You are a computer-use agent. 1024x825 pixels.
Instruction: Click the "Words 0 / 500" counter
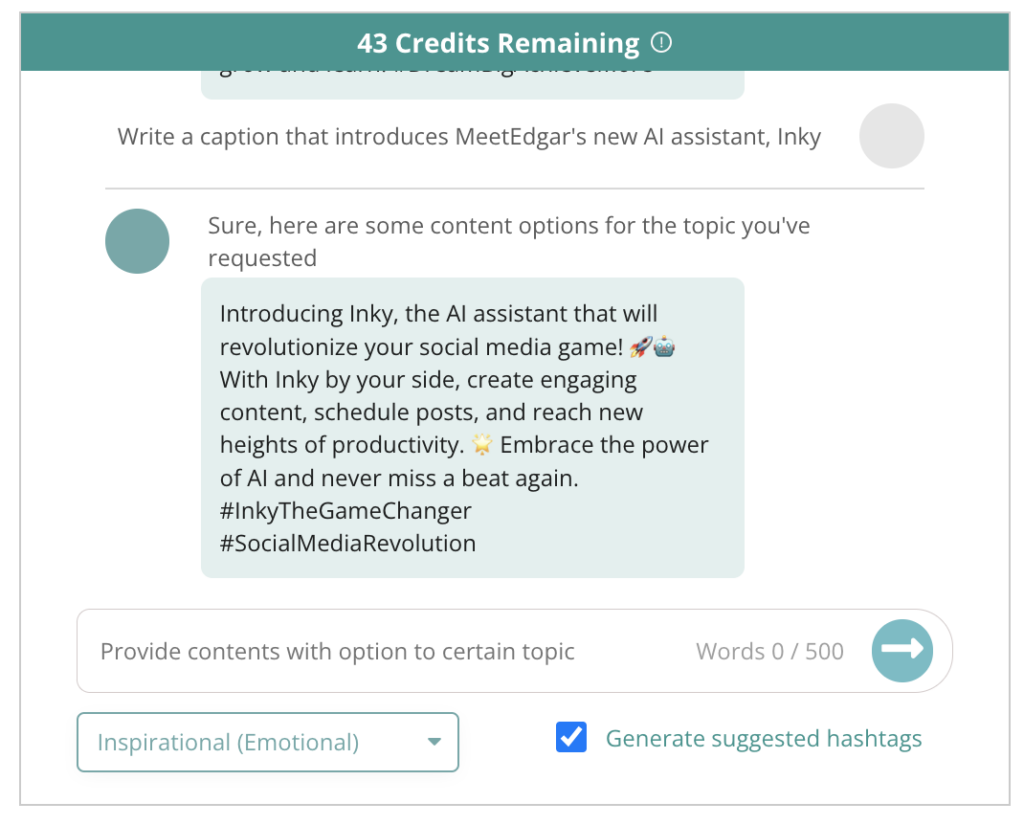pyautogui.click(x=769, y=652)
